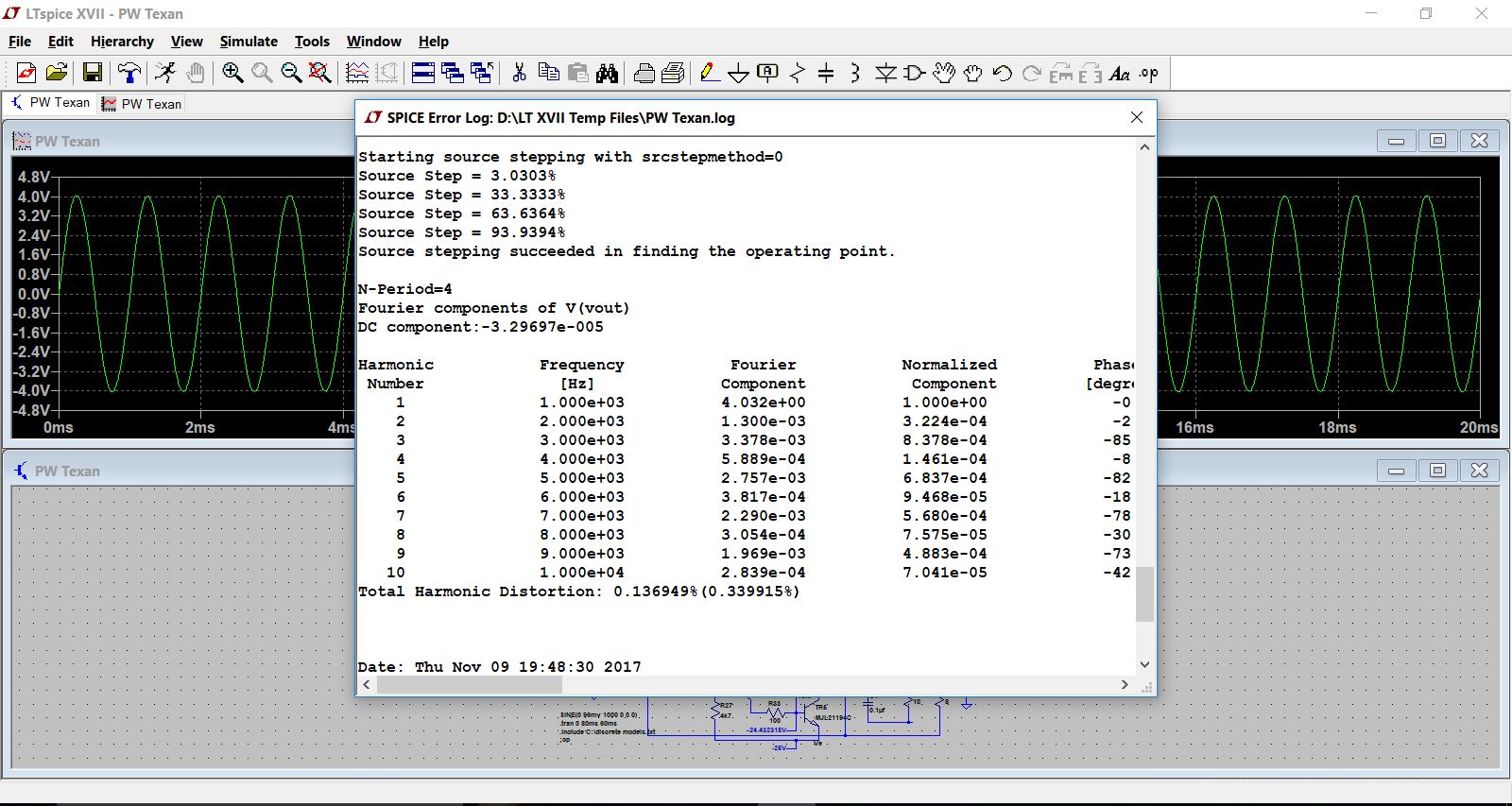This screenshot has height=806, width=1512.
Task: Close all windows from the toolbar
Action: (x=482, y=73)
